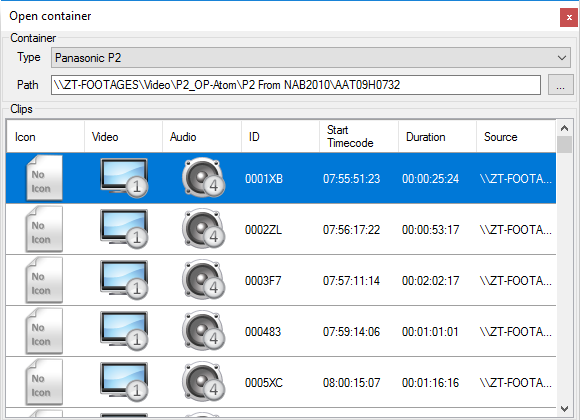Select clip ID 0002ZL
The width and height of the screenshot is (580, 420).
[x=263, y=230]
